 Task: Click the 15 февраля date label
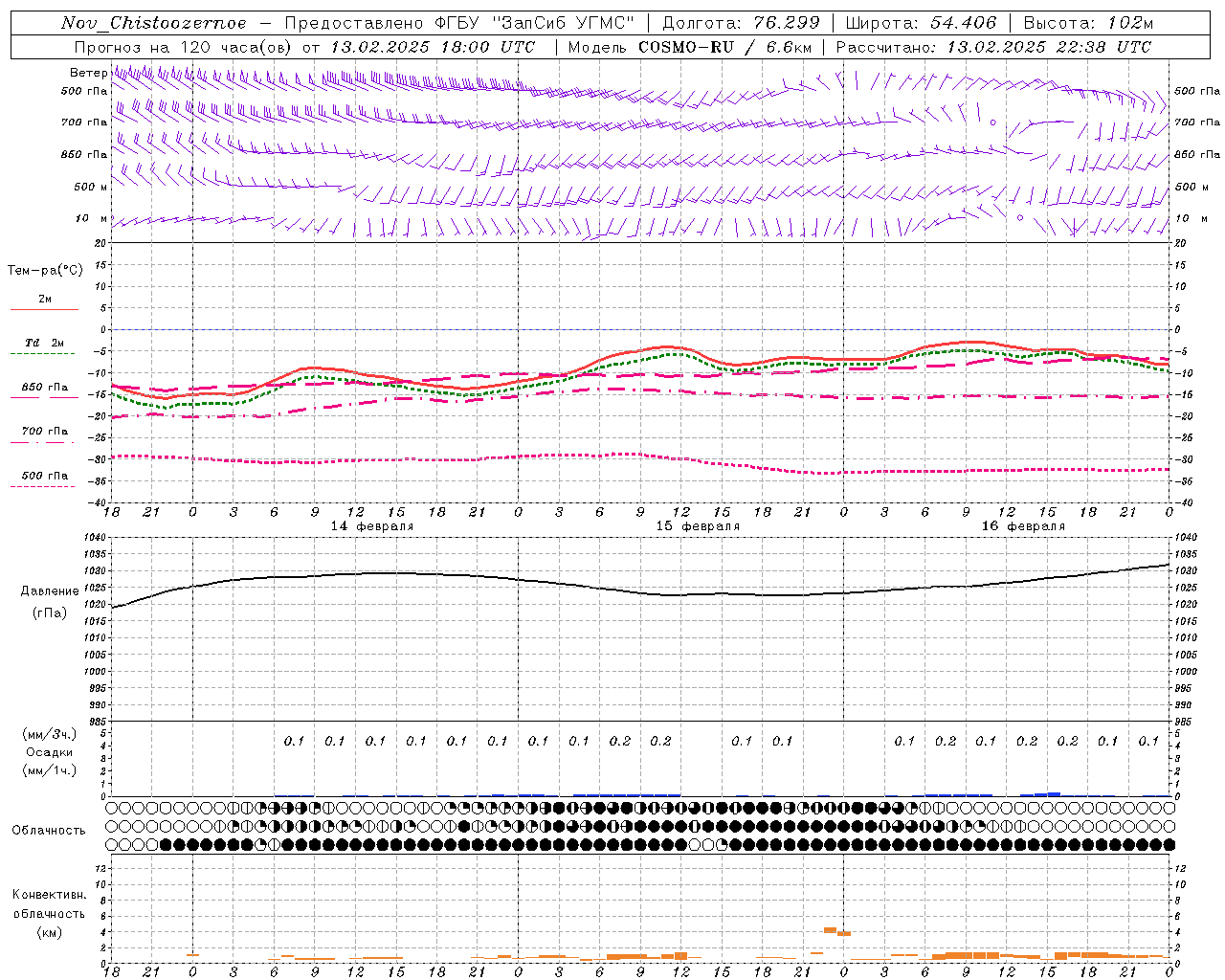coord(698,526)
